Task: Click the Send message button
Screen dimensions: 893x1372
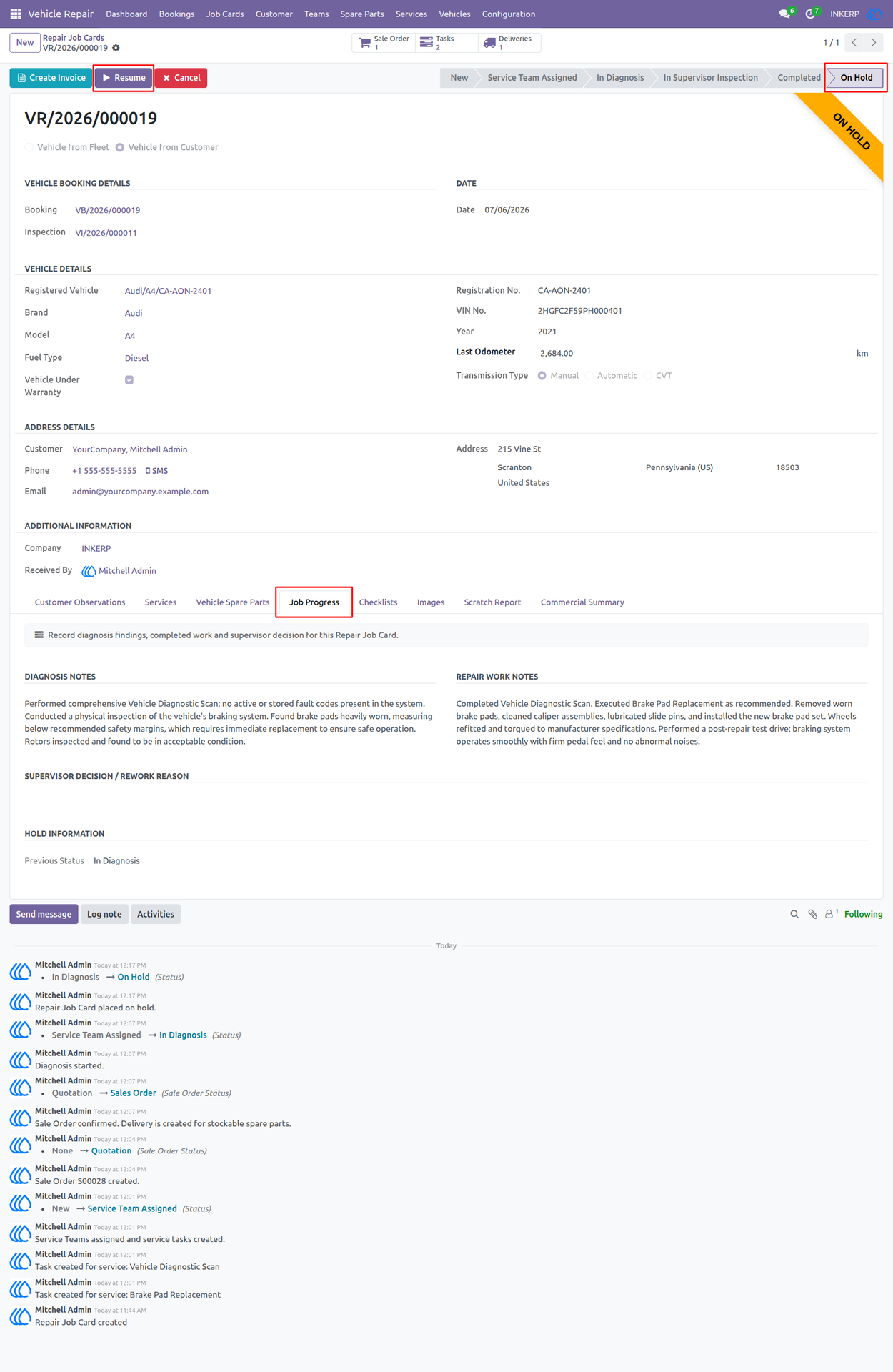Action: click(x=44, y=914)
